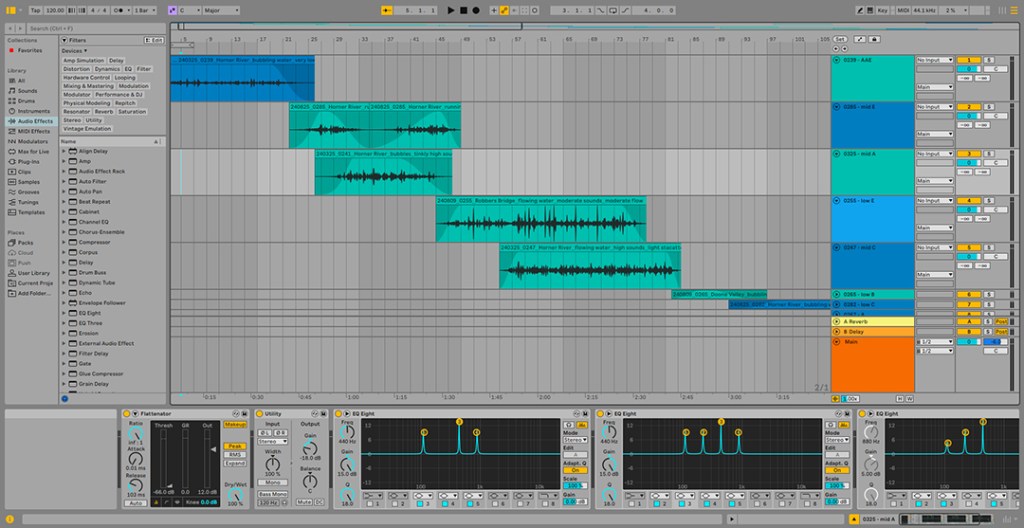This screenshot has width=1024, height=528.
Task: Click the Sounds category icon in browser
Action: pyautogui.click(x=10, y=91)
